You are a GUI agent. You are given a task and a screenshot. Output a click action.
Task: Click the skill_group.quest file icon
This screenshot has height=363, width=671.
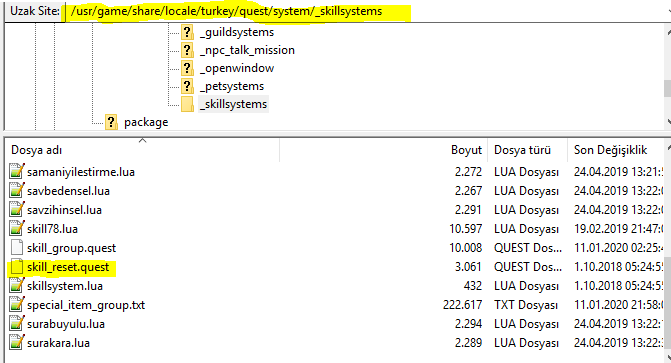17,247
